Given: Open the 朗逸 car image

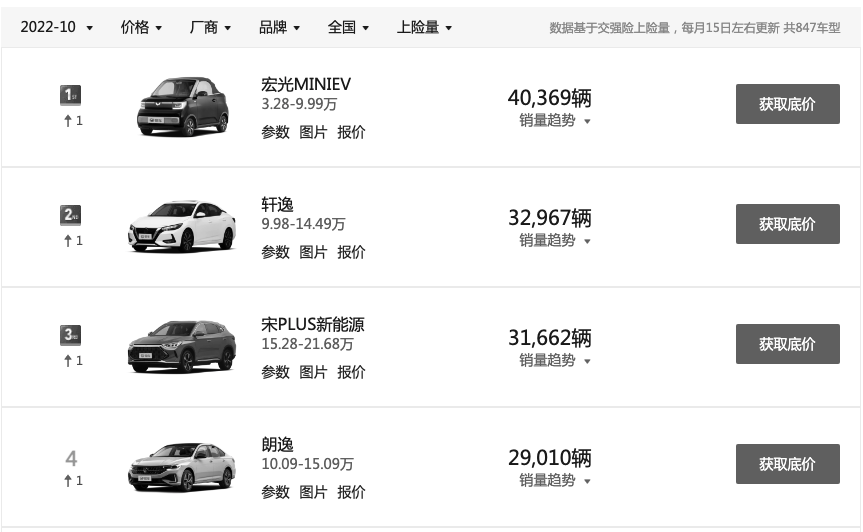Looking at the screenshot, I should pyautogui.click(x=182, y=467).
